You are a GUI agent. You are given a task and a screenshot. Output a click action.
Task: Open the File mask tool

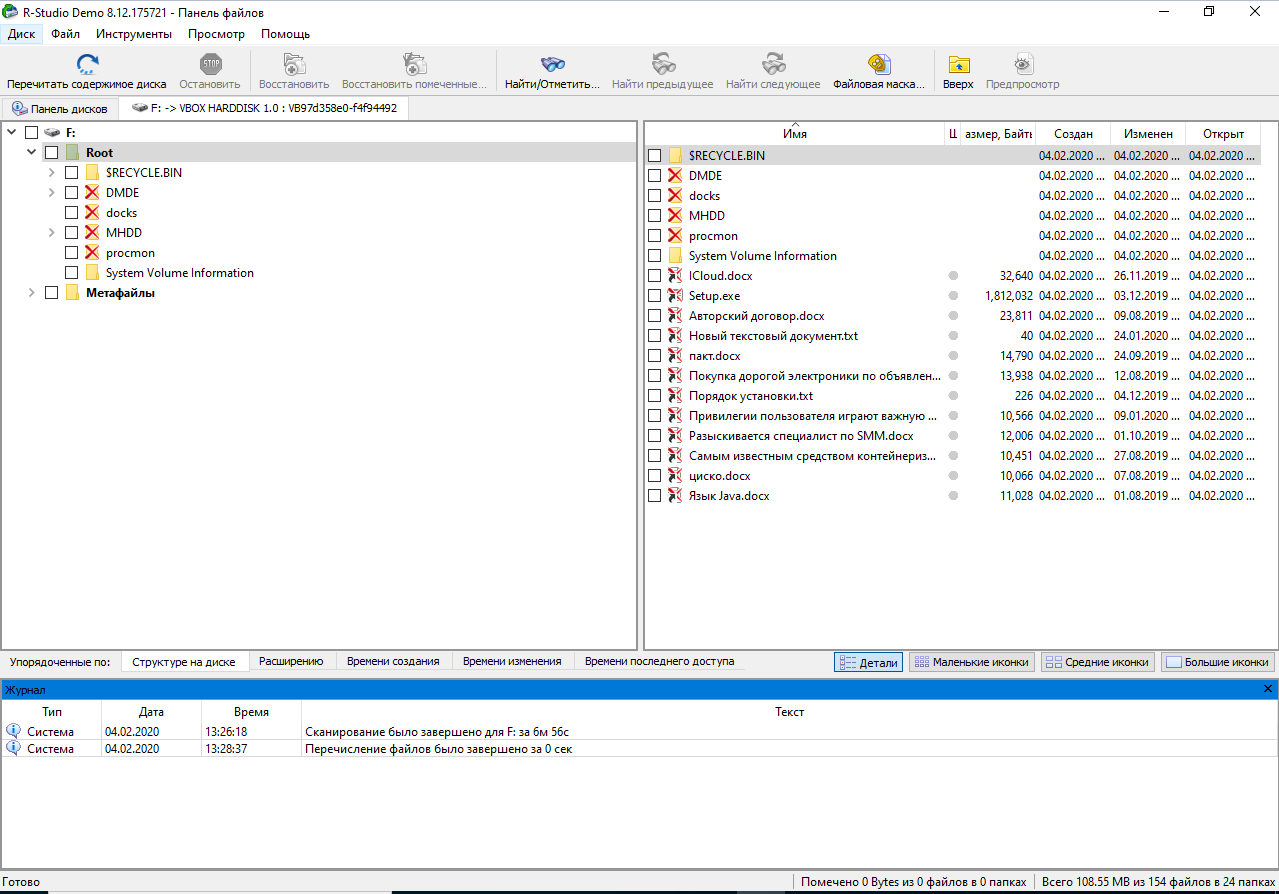[878, 65]
